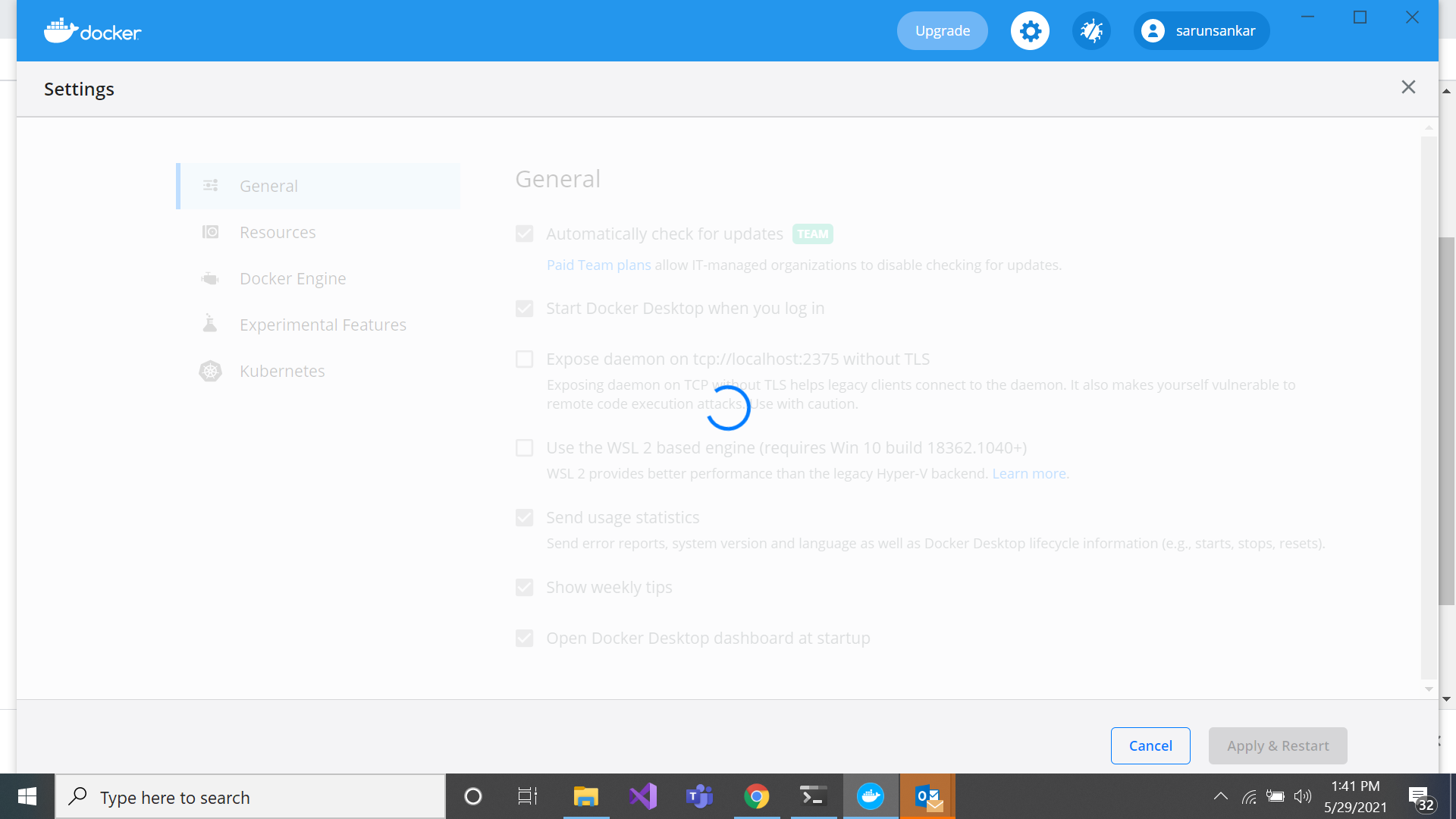Toggle Show weekly tips checkbox
Image resolution: width=1456 pixels, height=819 pixels.
(524, 588)
